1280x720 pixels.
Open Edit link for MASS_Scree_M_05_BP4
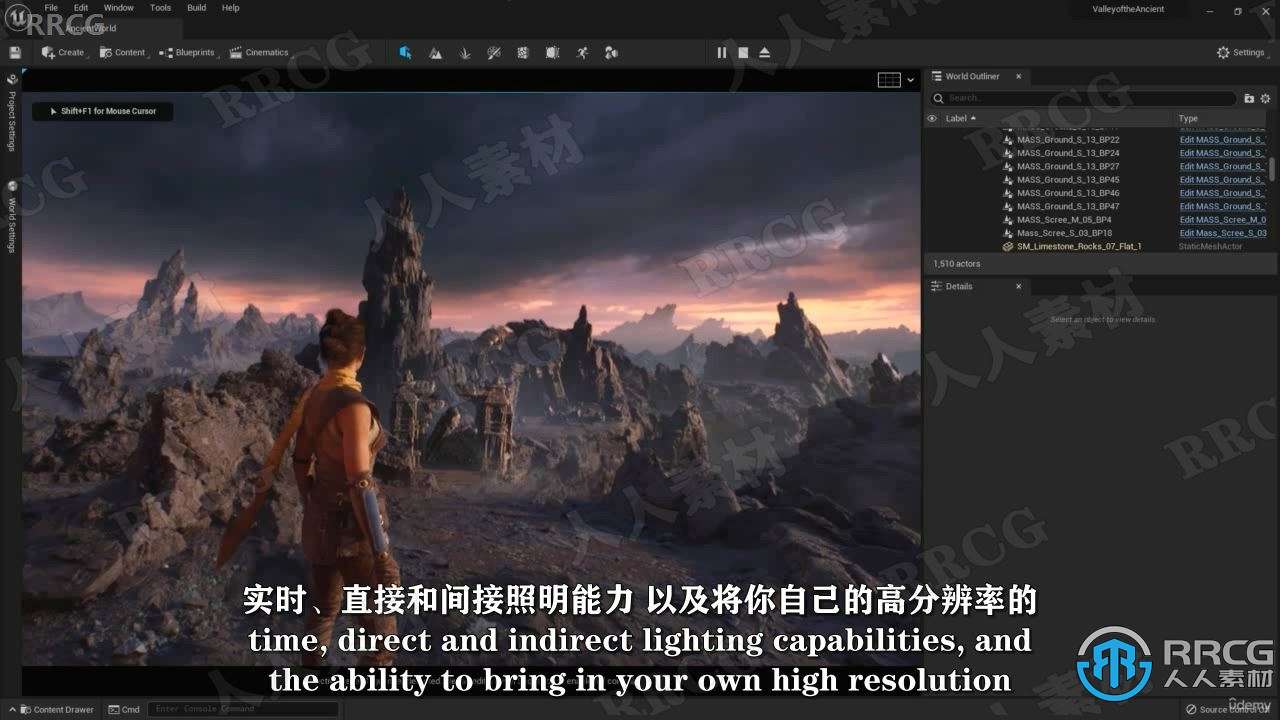[1223, 220]
